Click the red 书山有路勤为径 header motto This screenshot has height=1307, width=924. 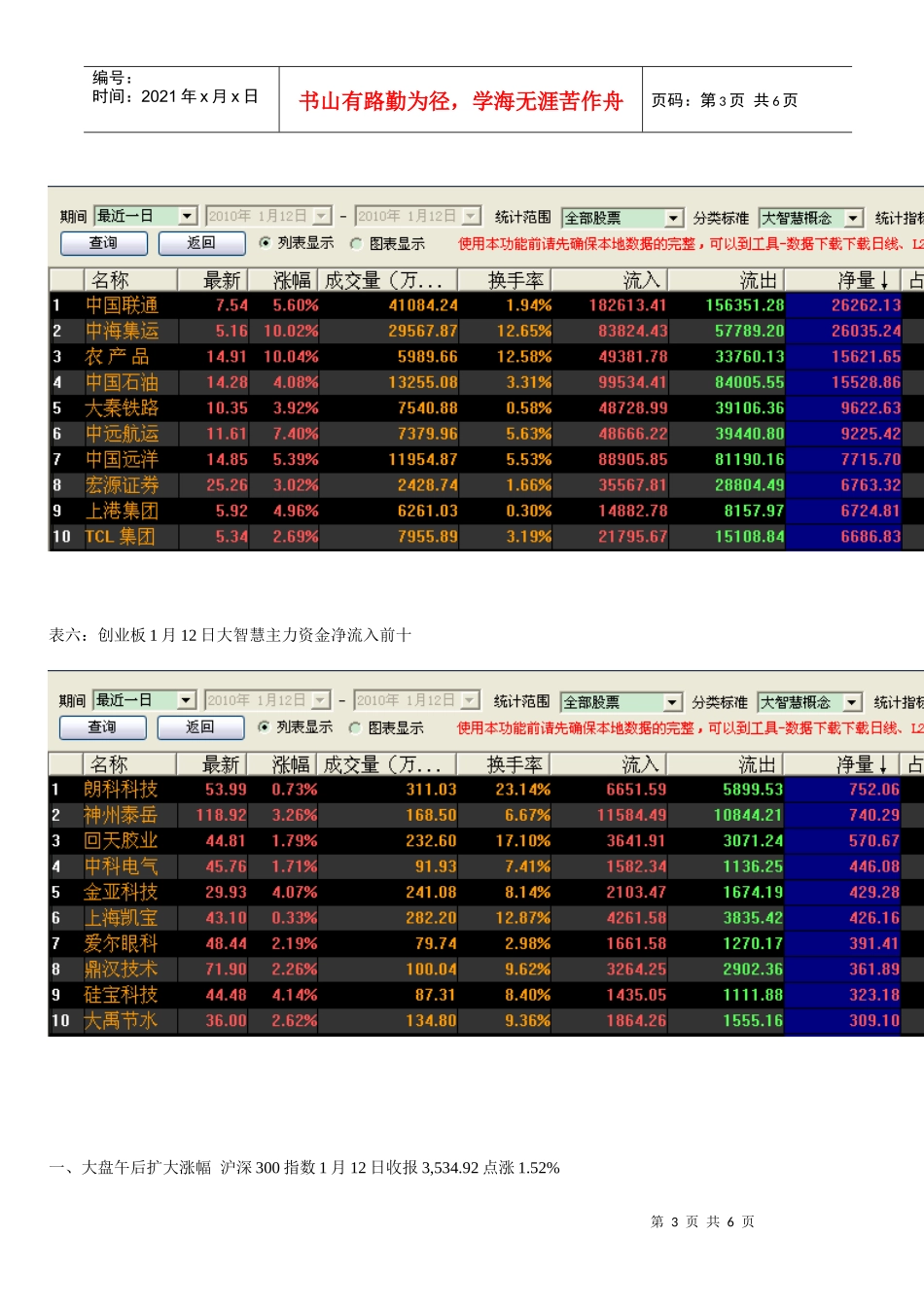point(461,101)
